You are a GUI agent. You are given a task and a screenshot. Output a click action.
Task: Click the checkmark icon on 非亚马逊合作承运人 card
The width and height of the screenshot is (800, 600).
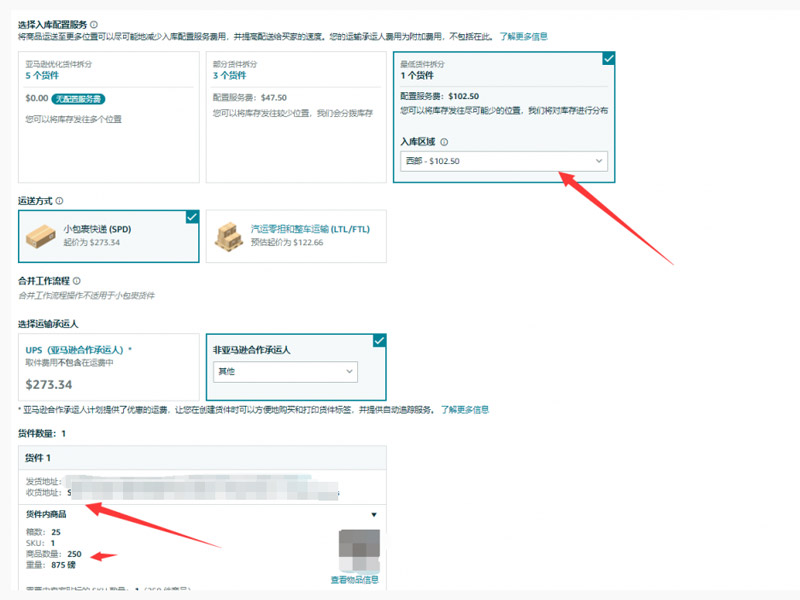(378, 340)
